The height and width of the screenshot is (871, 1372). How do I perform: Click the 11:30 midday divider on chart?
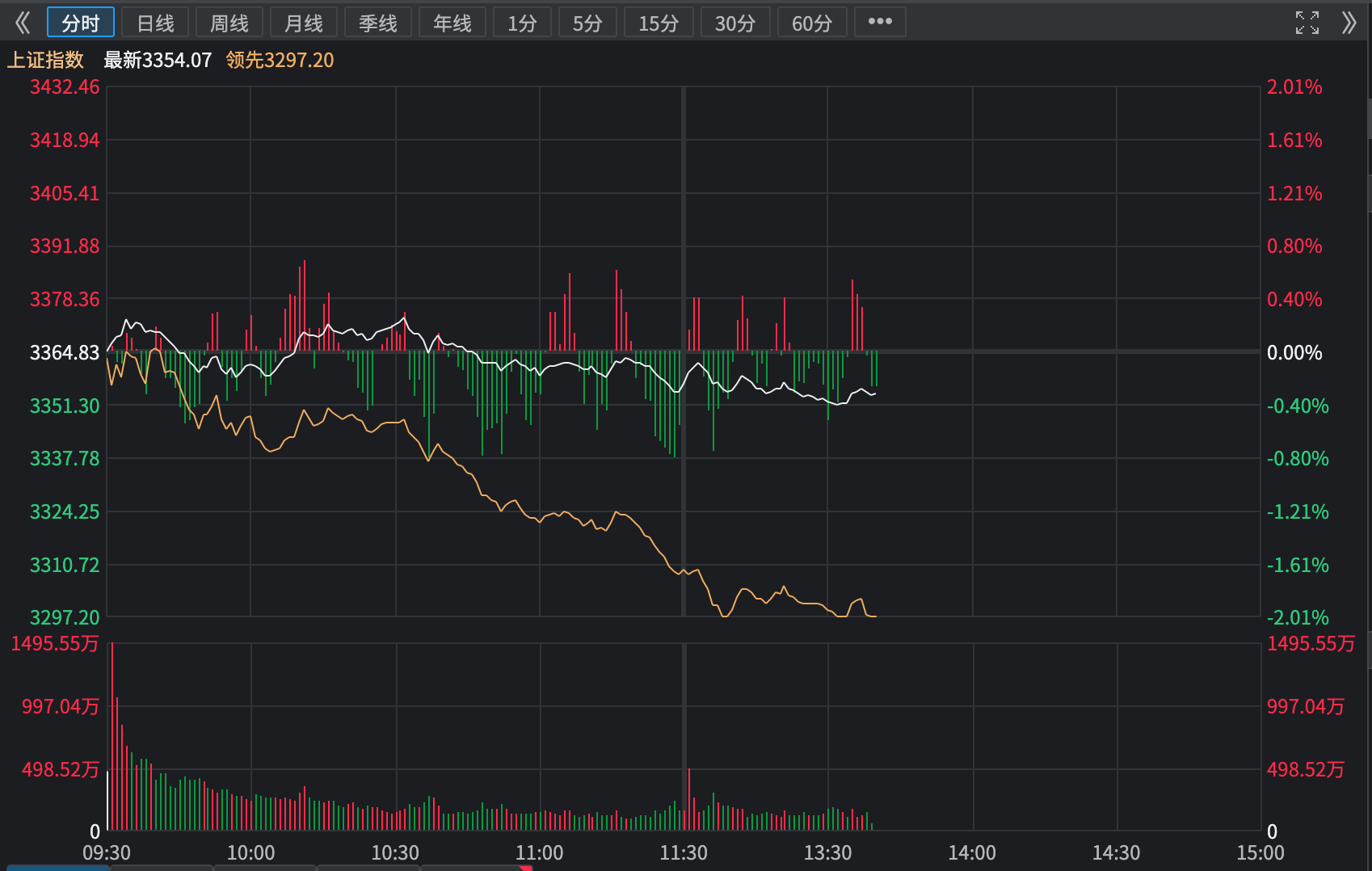tap(684, 351)
